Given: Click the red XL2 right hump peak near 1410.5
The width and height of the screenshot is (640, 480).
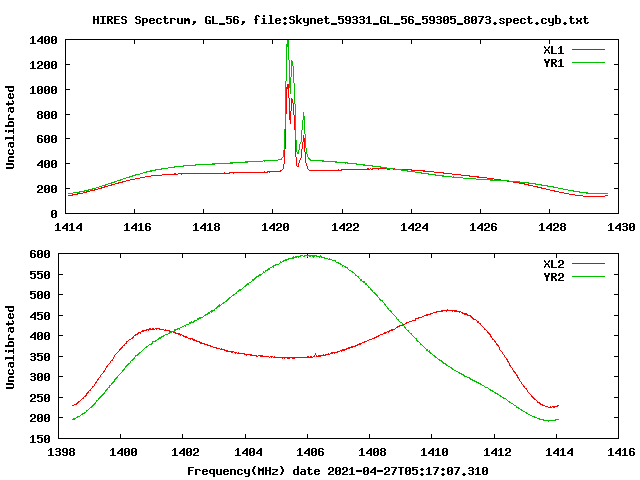Looking at the screenshot, I should click(x=448, y=311).
